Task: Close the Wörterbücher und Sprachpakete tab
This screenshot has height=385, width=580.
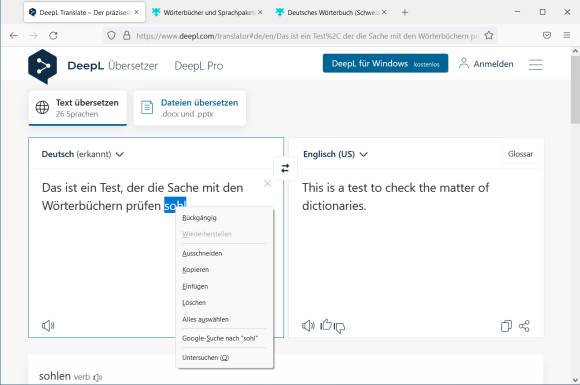Action: [260, 12]
